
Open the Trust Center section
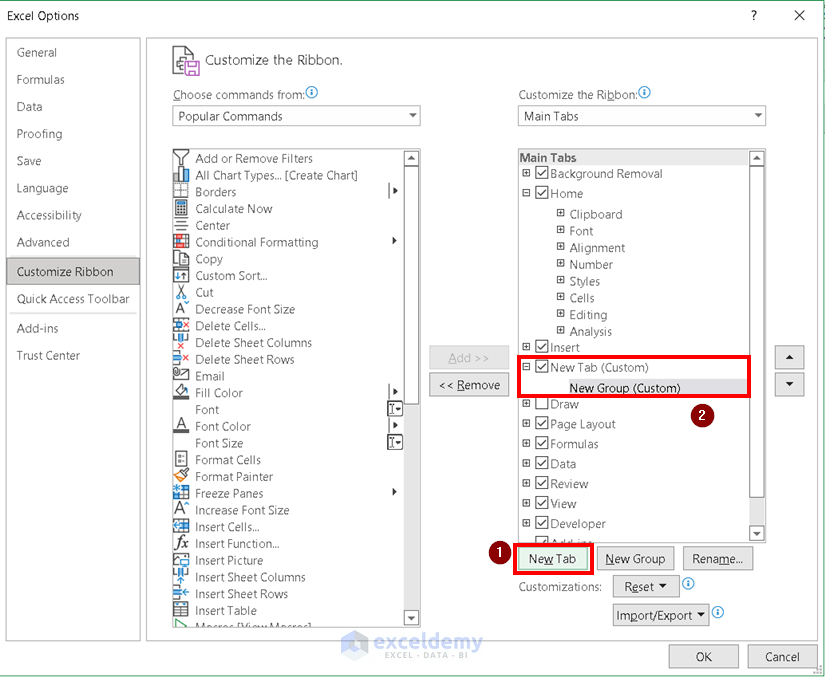(48, 355)
